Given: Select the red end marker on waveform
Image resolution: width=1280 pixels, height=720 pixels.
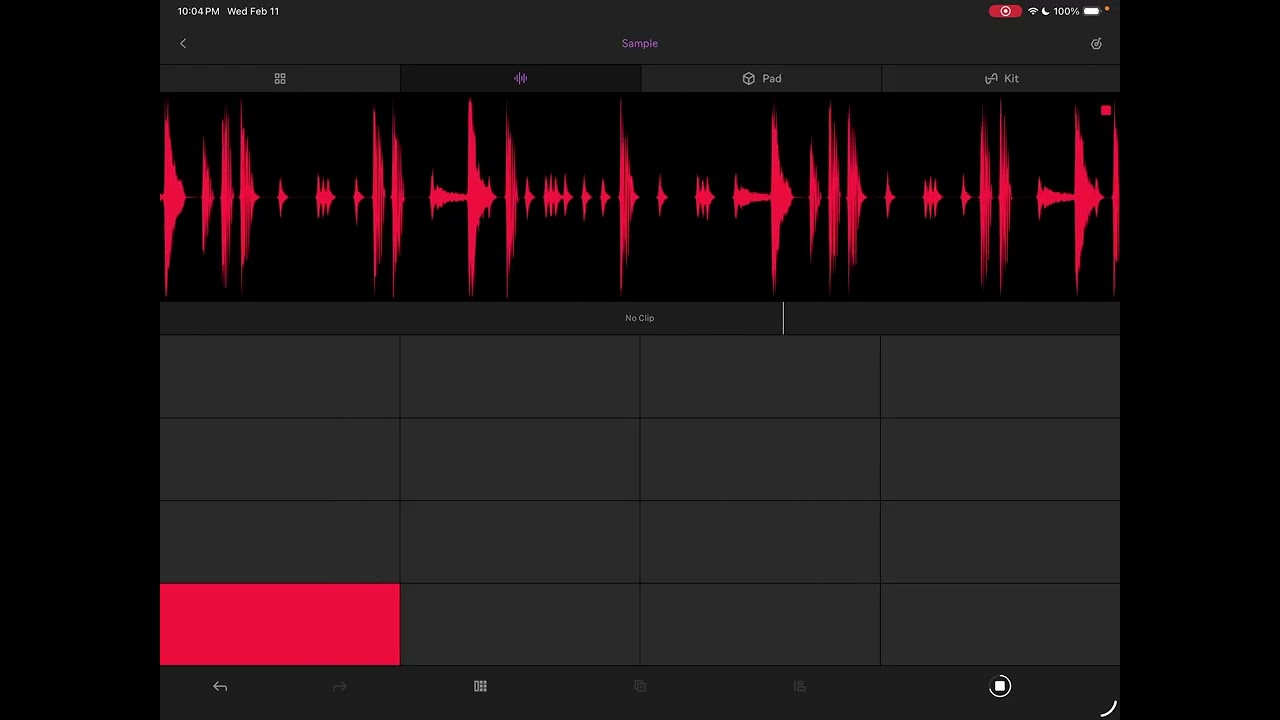Looking at the screenshot, I should click(x=1106, y=111).
